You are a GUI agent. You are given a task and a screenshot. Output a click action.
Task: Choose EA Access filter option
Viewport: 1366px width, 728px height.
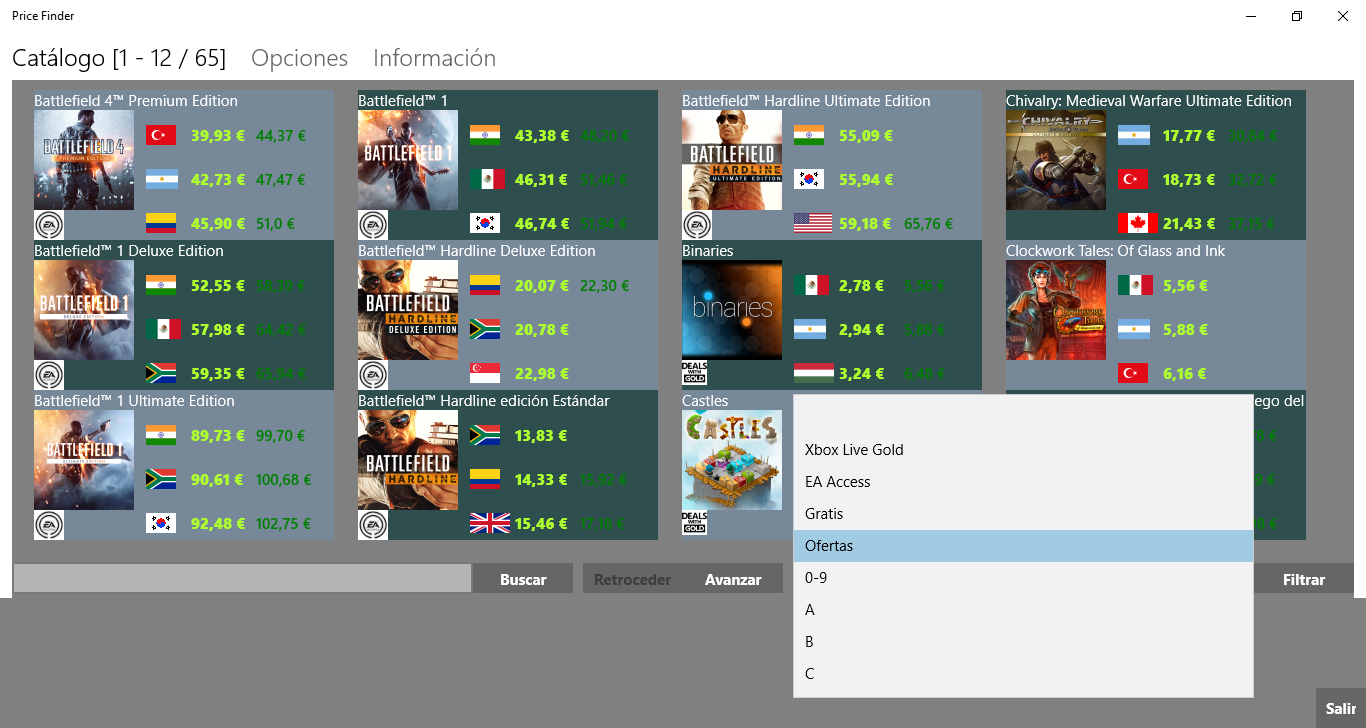coord(1023,482)
